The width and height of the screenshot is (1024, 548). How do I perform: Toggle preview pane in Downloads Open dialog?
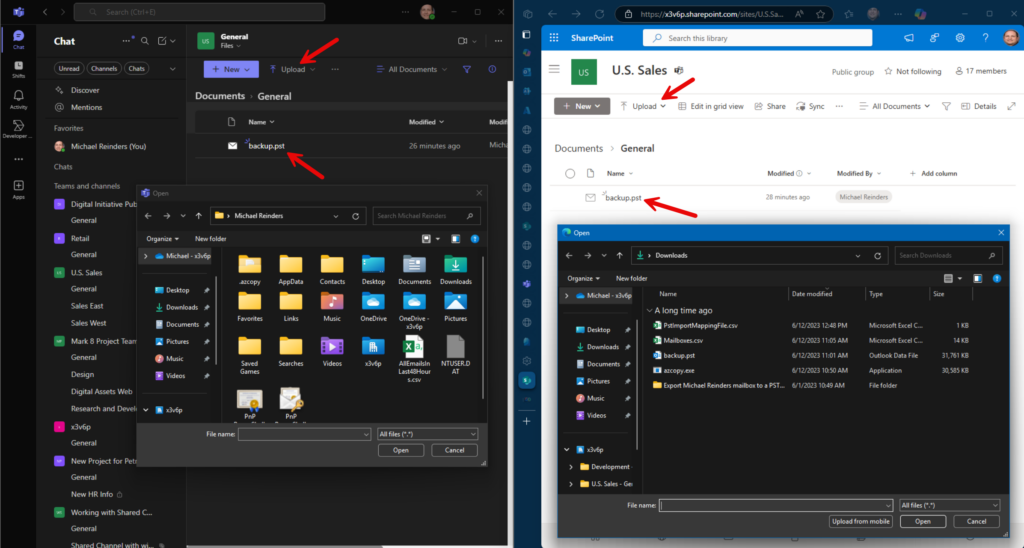(x=978, y=279)
